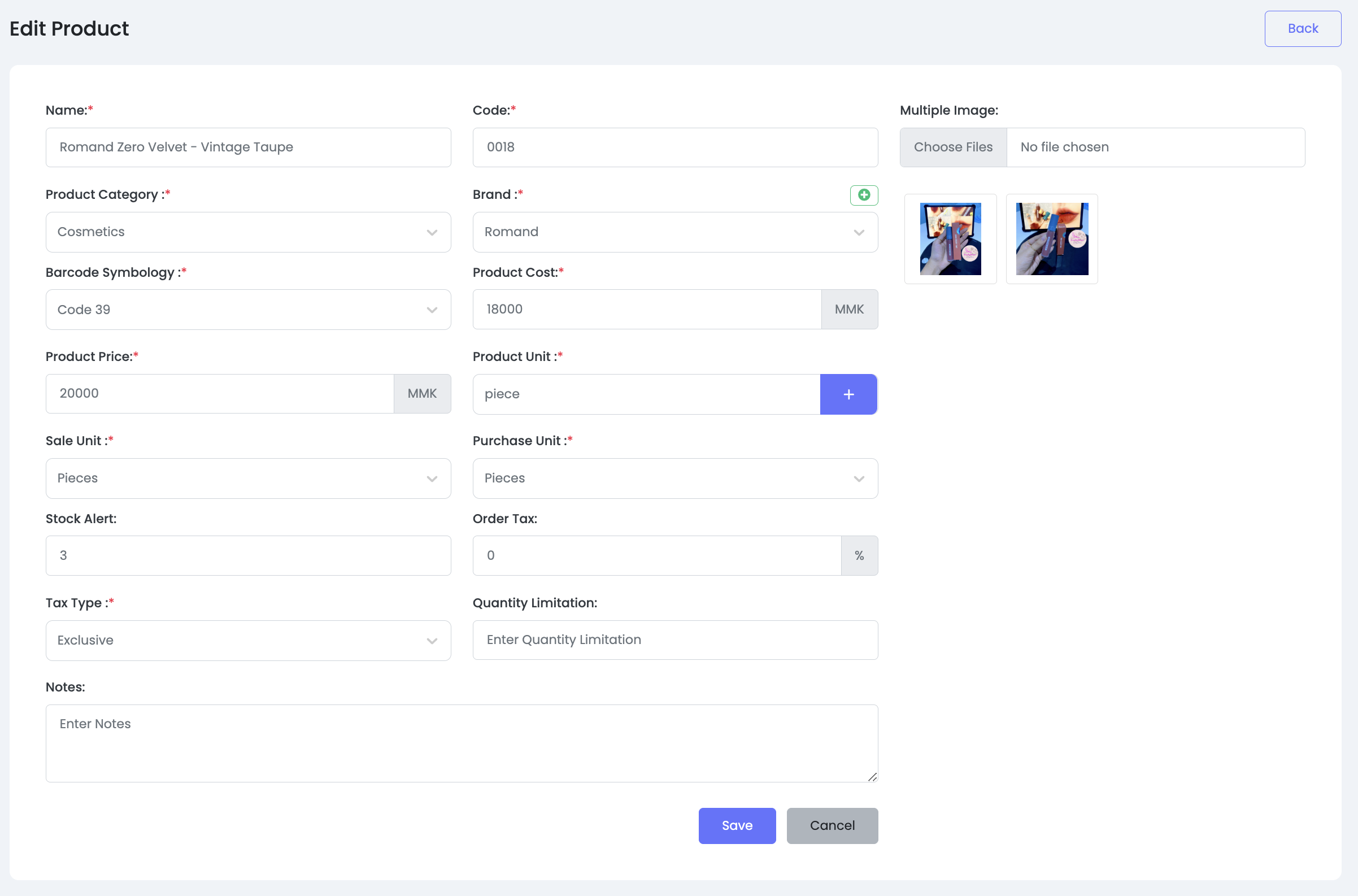Open the Purchase Unit dropdown

pyautogui.click(x=674, y=479)
